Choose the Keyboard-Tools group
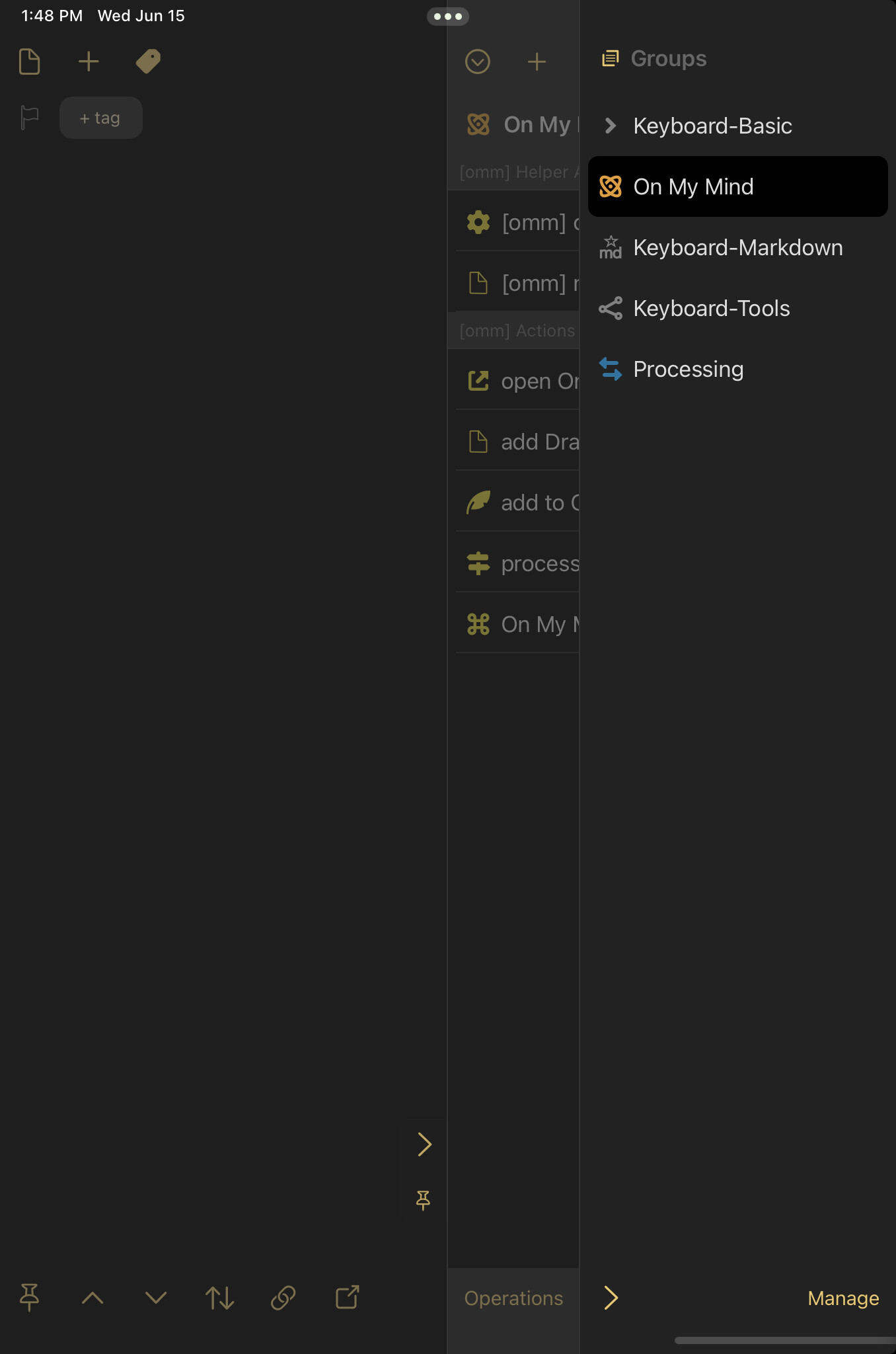This screenshot has width=896, height=1354. [x=738, y=308]
